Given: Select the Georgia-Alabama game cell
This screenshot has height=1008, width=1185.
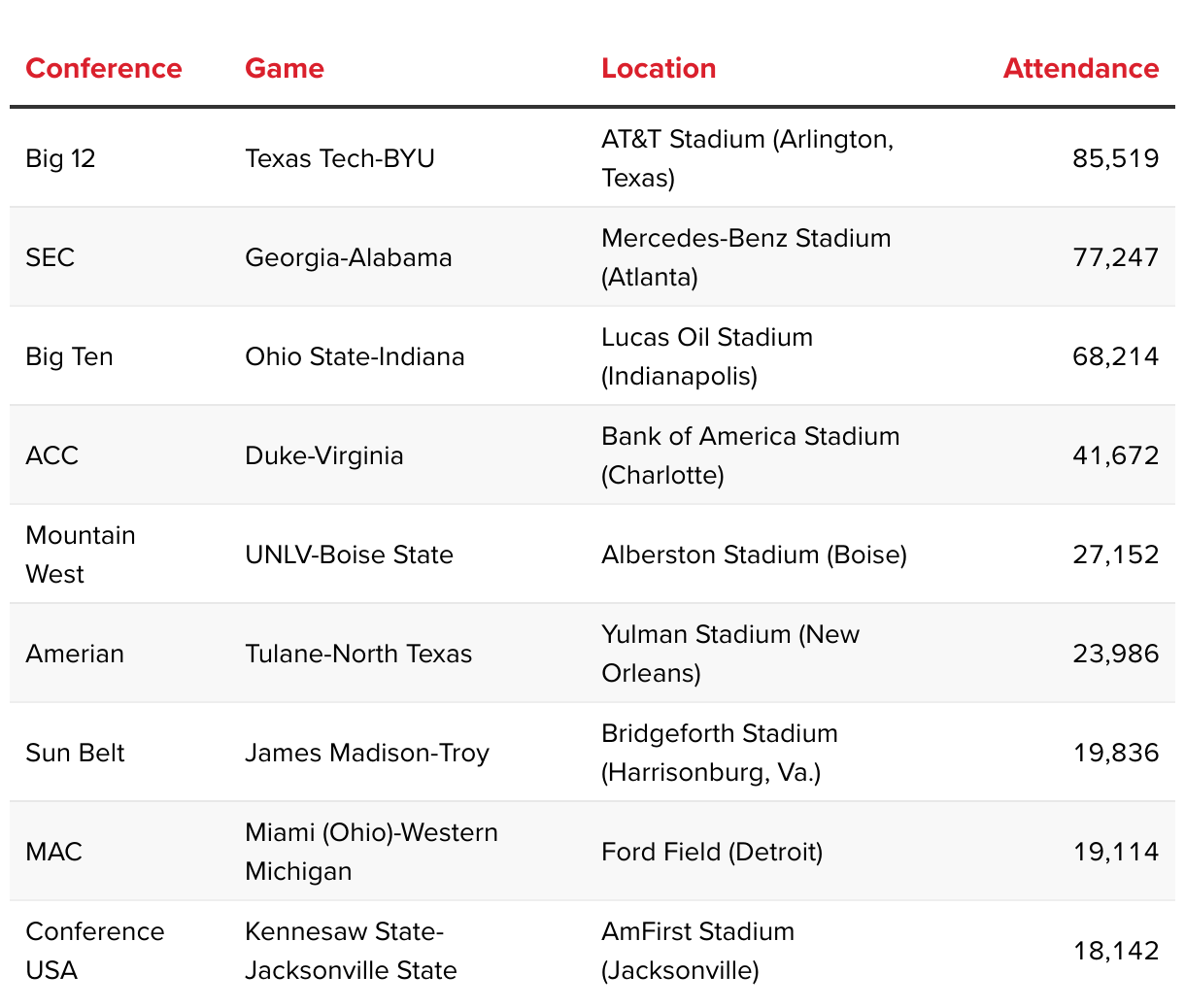Looking at the screenshot, I should pos(348,257).
